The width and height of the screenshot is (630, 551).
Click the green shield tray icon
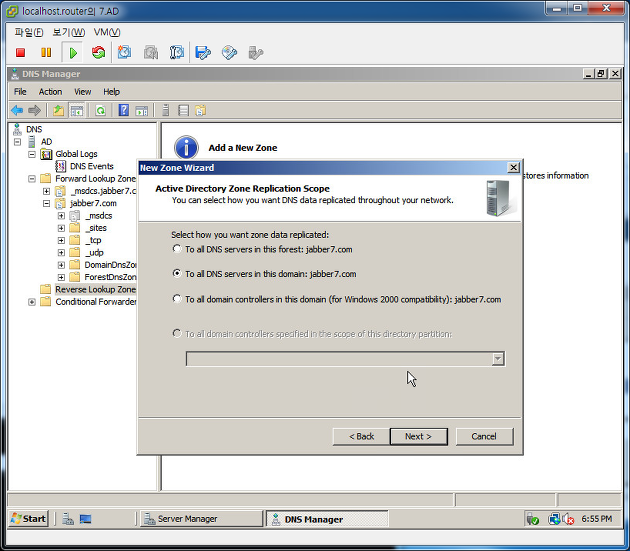[533, 519]
